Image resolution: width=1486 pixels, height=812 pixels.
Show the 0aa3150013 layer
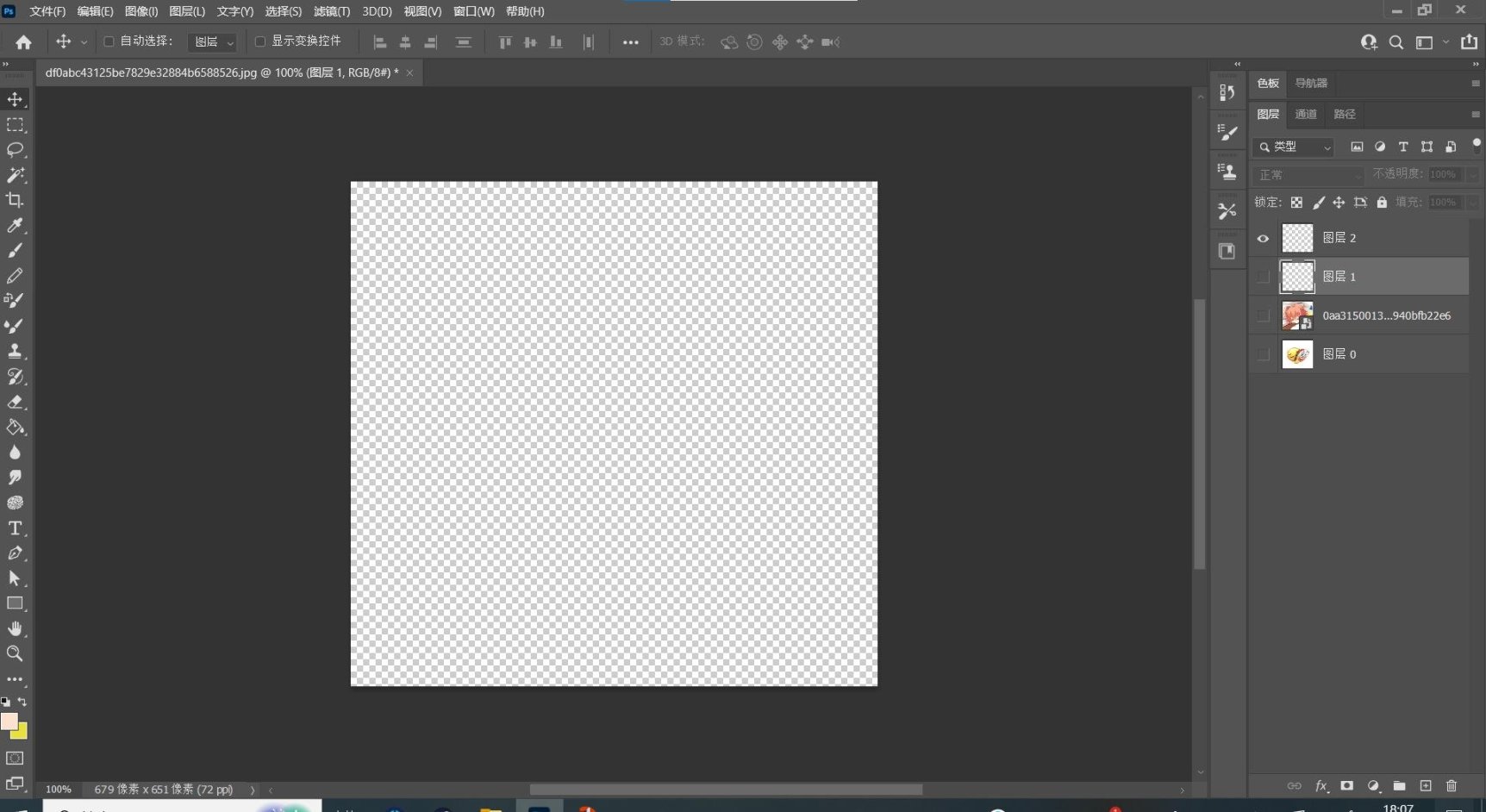click(x=1264, y=315)
